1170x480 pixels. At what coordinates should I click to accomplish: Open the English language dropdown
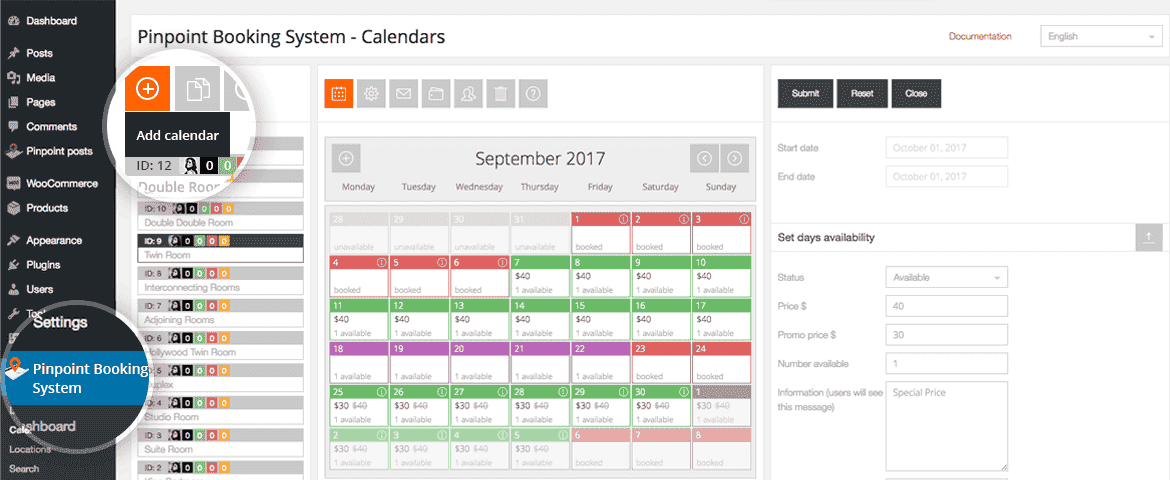coord(1101,36)
